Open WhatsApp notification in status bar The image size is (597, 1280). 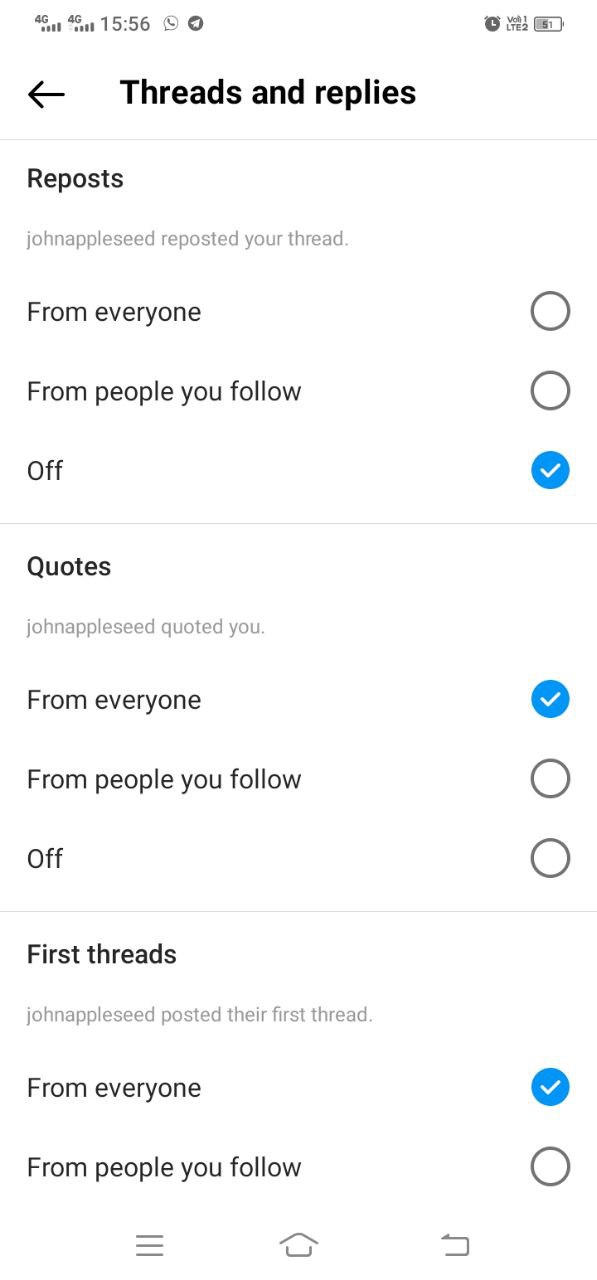pyautogui.click(x=171, y=23)
